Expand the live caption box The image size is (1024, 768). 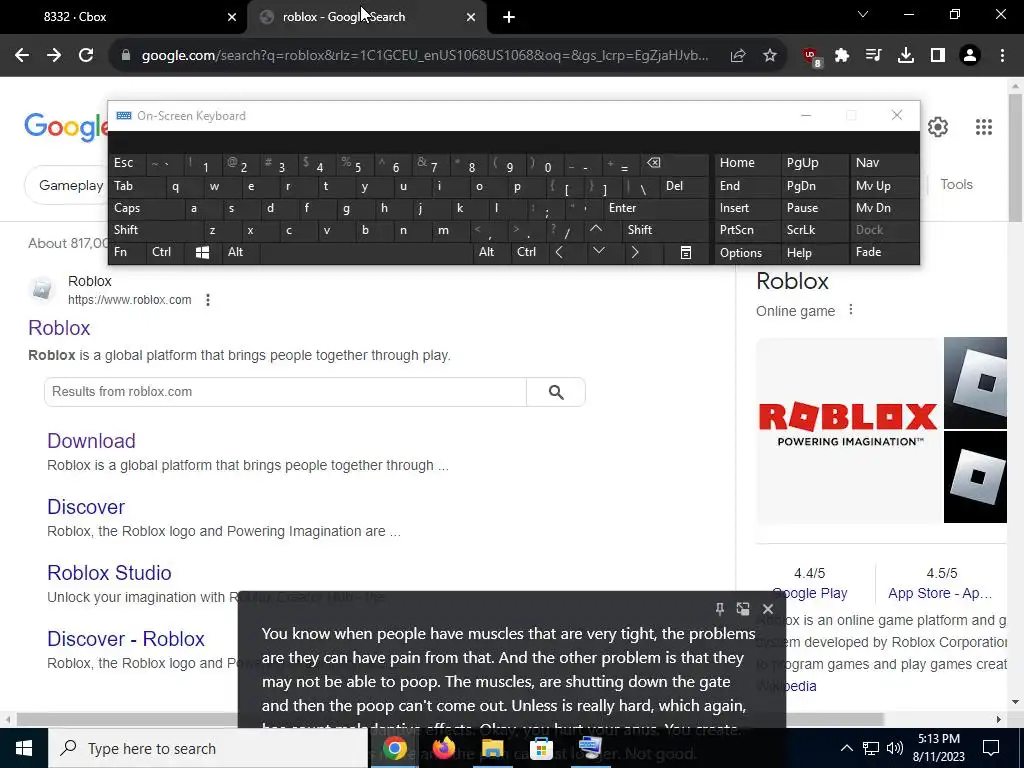pos(743,609)
